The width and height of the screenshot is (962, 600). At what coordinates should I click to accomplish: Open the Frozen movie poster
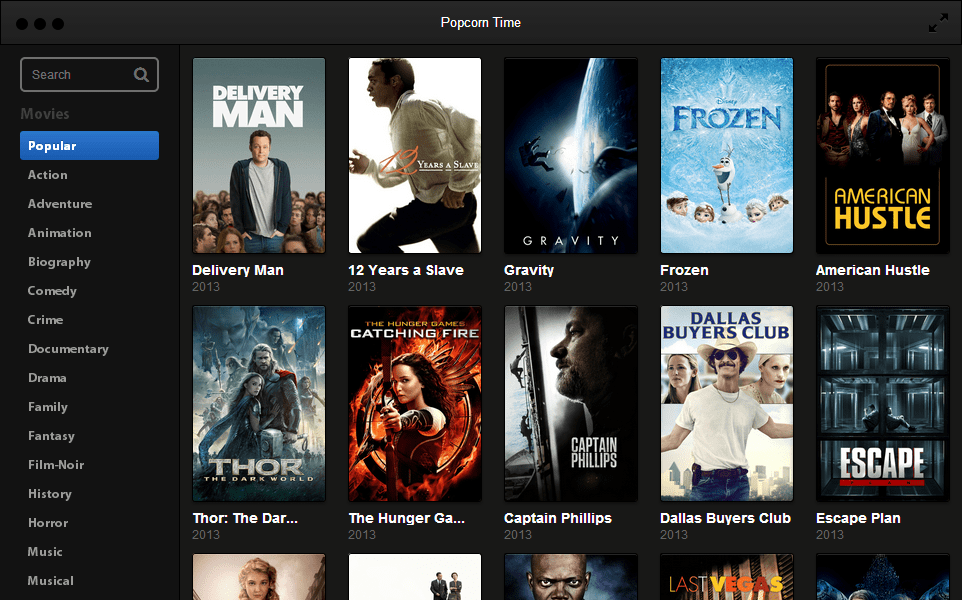tap(727, 155)
